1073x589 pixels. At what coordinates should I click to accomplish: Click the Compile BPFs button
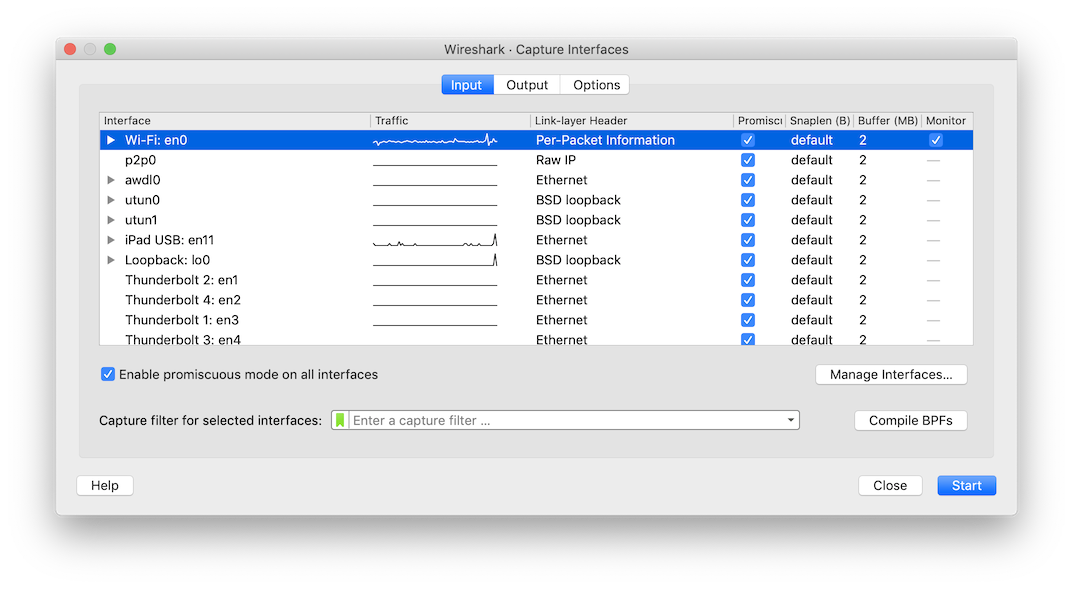pos(909,420)
